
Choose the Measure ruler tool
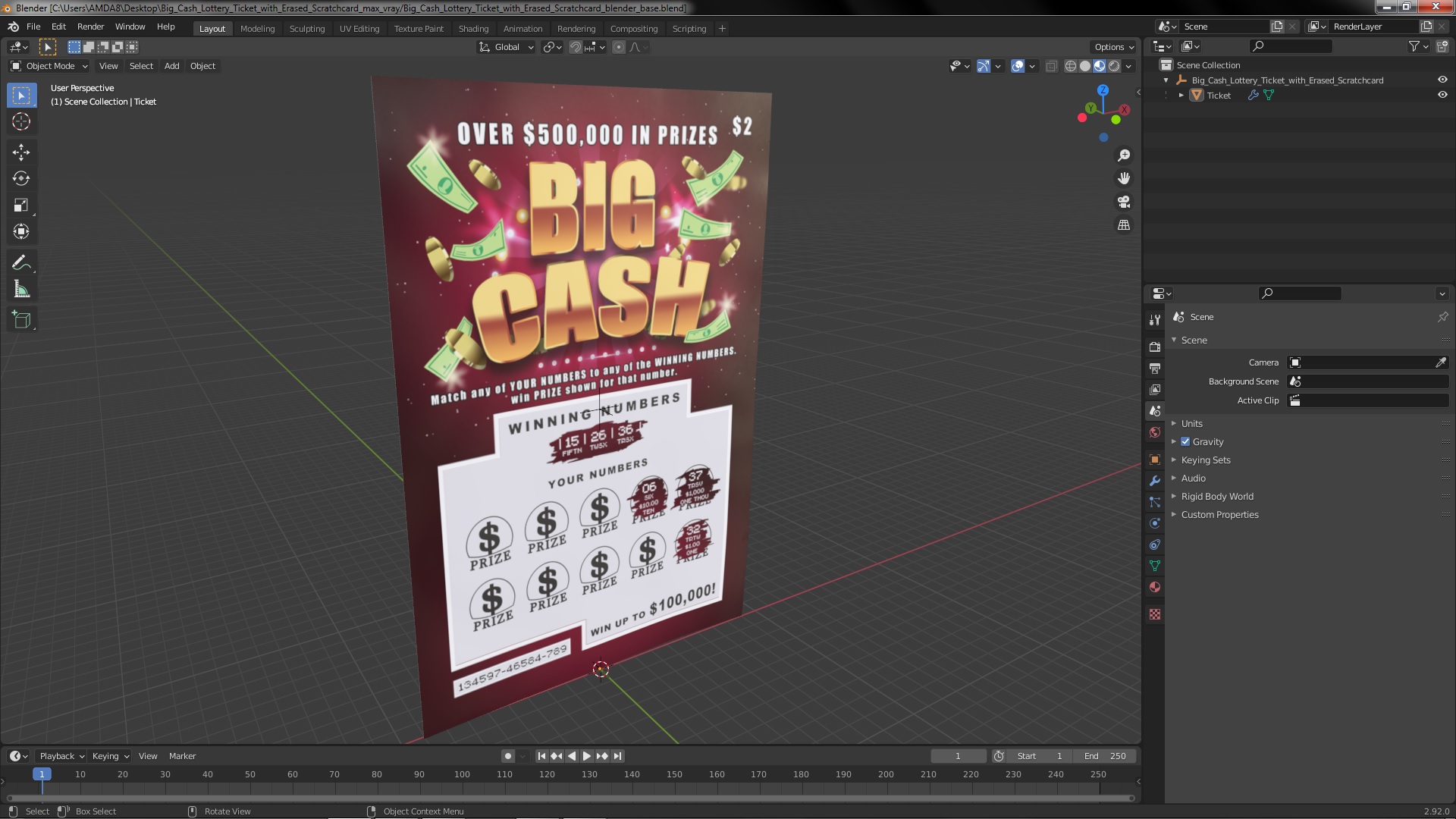pos(21,290)
